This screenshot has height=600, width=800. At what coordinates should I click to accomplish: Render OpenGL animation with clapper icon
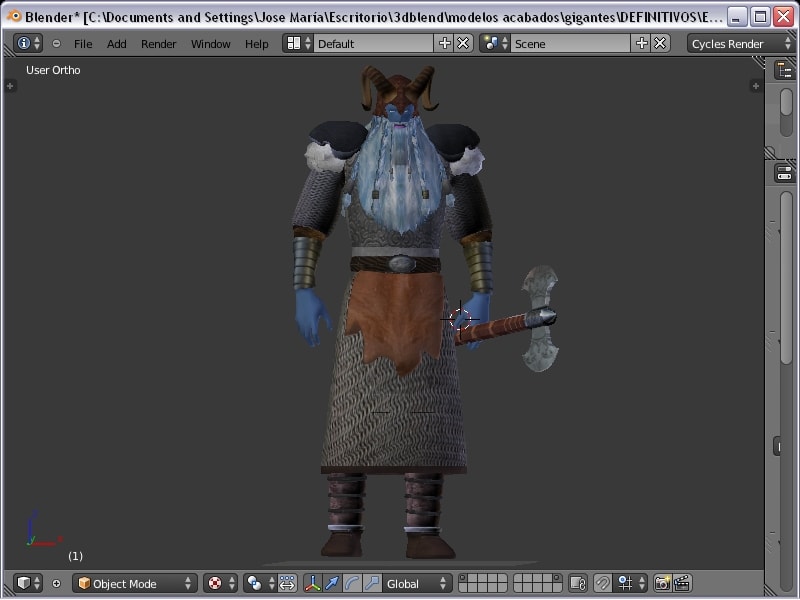[x=682, y=583]
